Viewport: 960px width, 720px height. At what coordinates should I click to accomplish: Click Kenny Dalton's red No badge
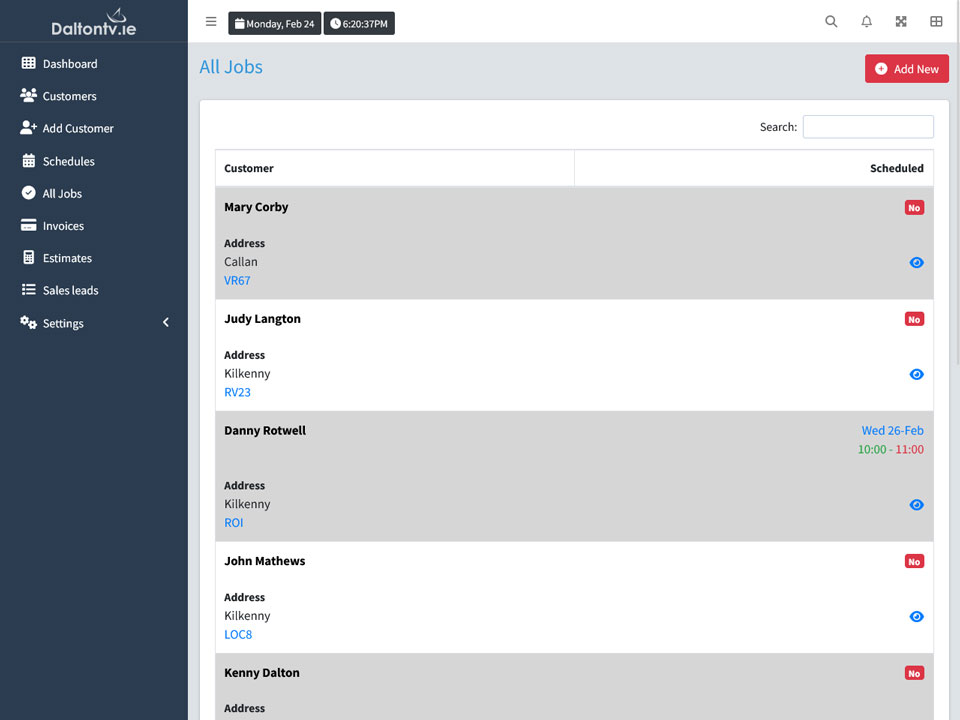914,673
